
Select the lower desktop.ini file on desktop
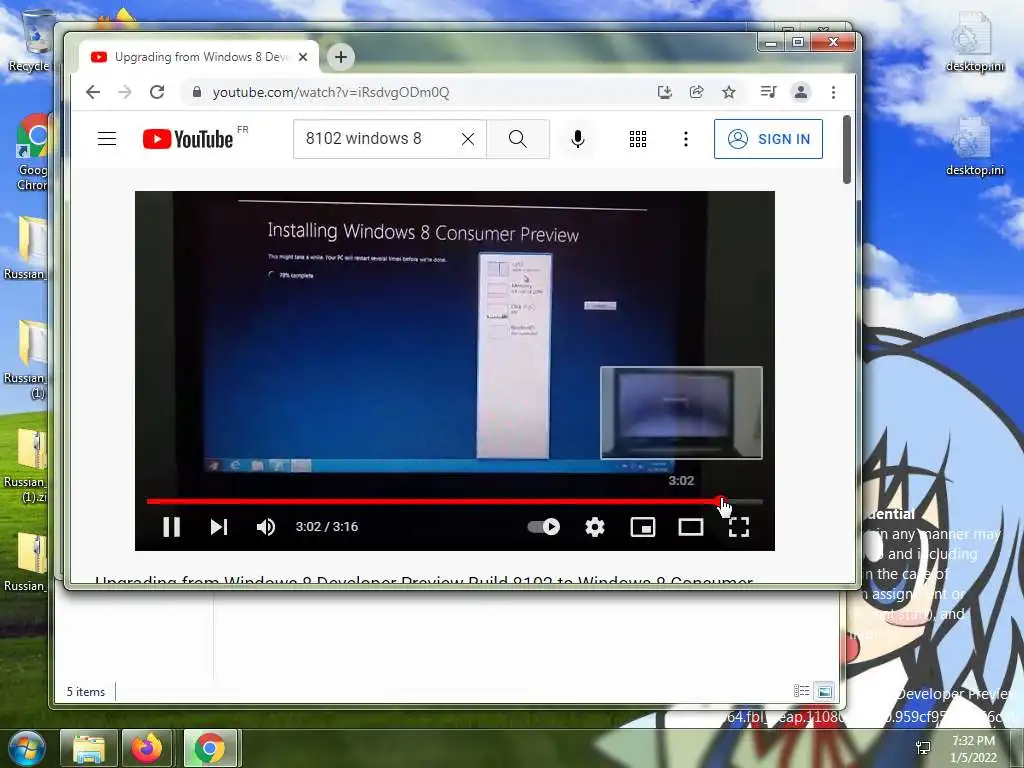tap(974, 146)
